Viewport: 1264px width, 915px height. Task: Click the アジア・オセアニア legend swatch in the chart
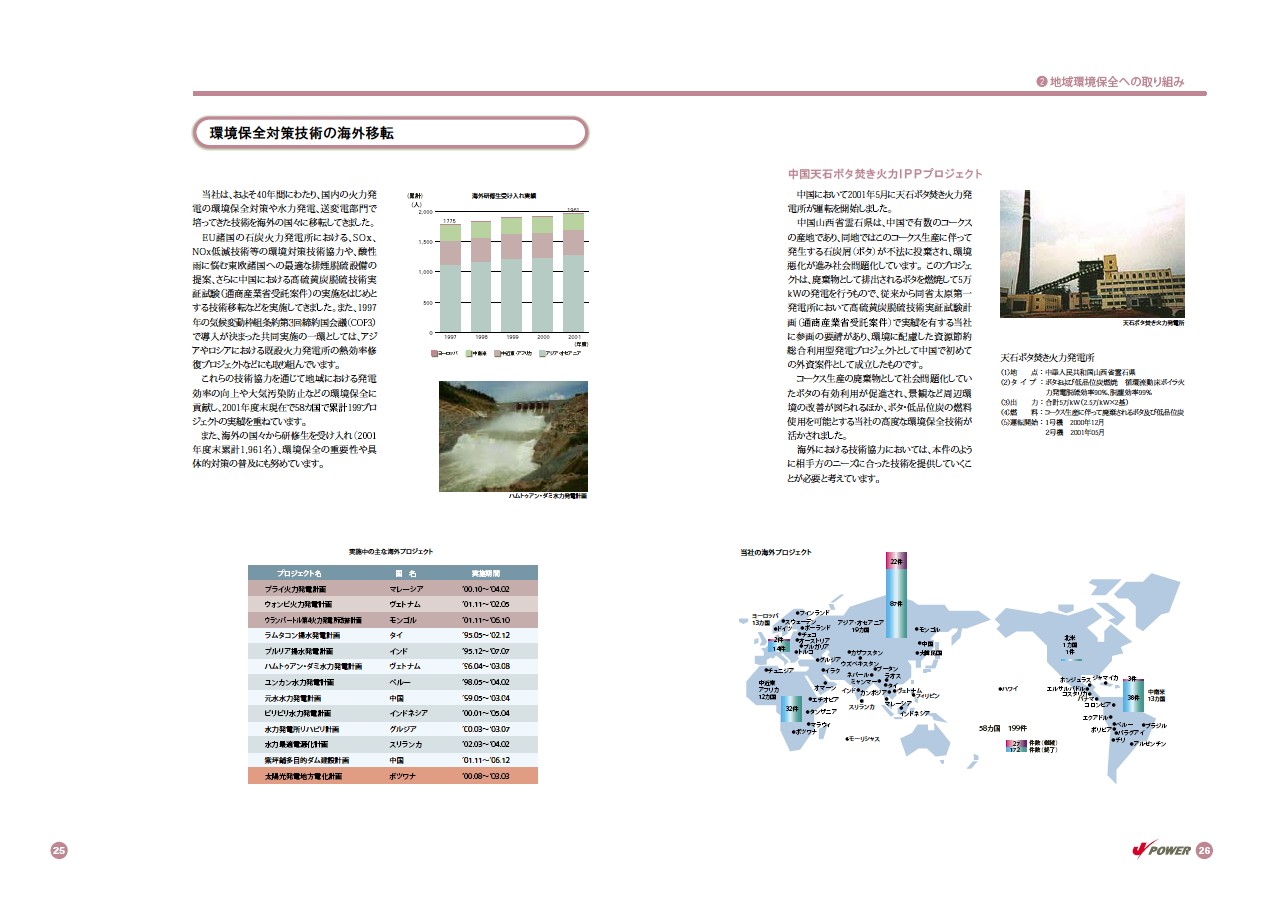click(541, 353)
